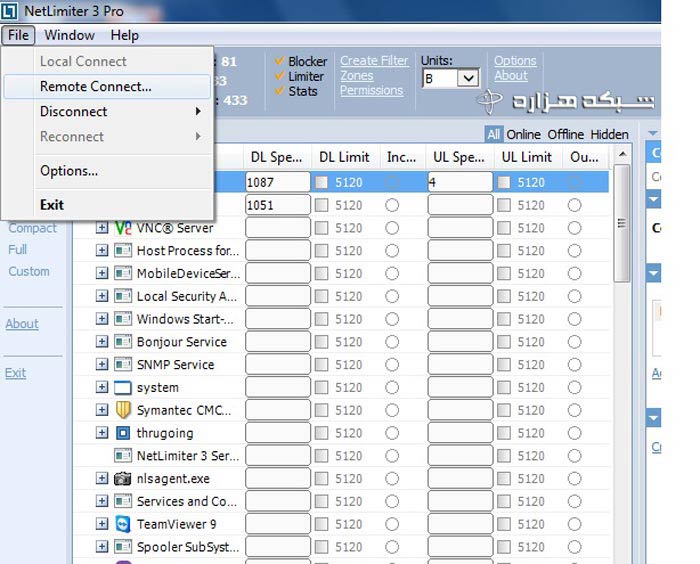This screenshot has height=564, width=700.
Task: Click the vertical scrollbar thumb
Action: coord(621,223)
